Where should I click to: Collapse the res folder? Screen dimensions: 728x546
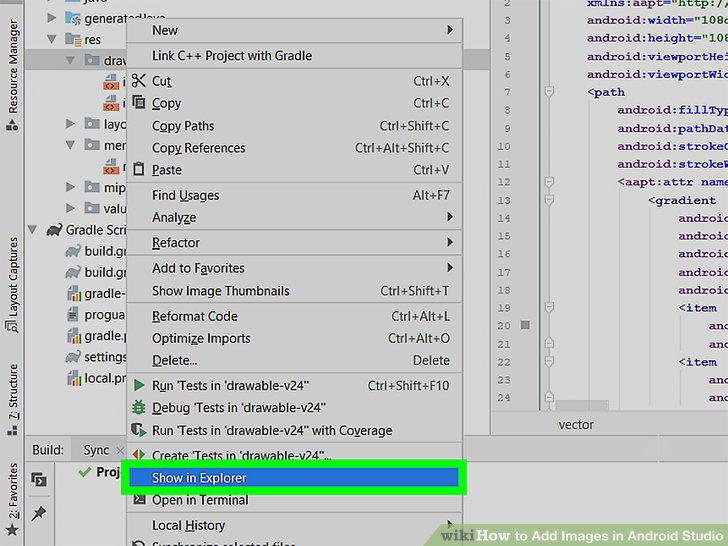(x=52, y=39)
